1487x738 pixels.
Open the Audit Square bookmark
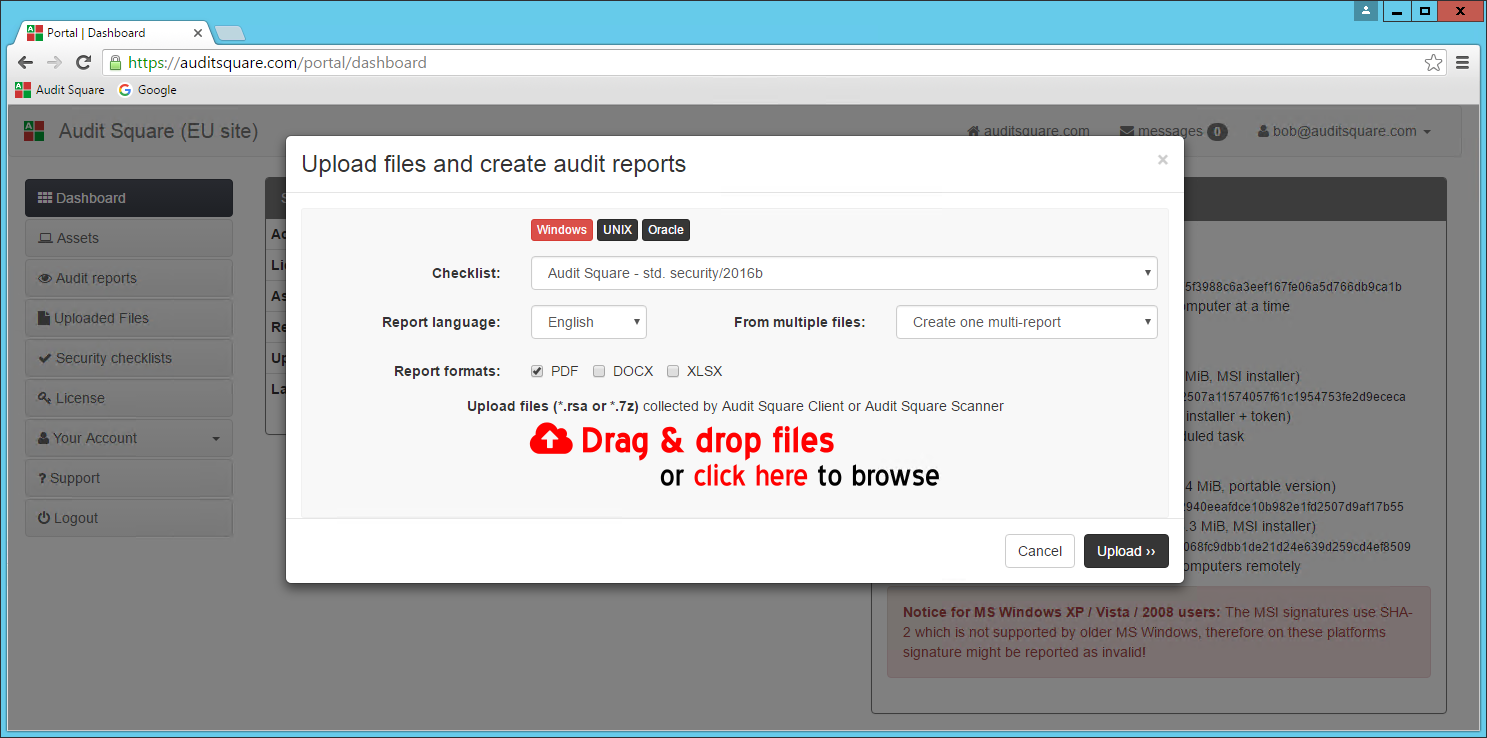pyautogui.click(x=60, y=90)
